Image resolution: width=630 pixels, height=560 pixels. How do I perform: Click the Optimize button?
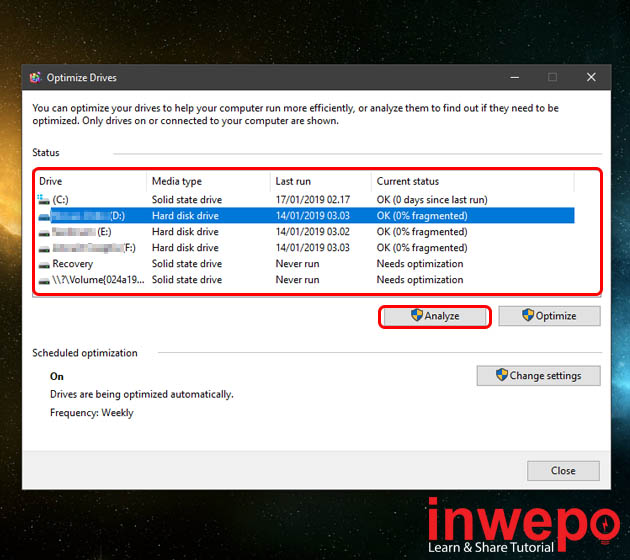(x=549, y=316)
